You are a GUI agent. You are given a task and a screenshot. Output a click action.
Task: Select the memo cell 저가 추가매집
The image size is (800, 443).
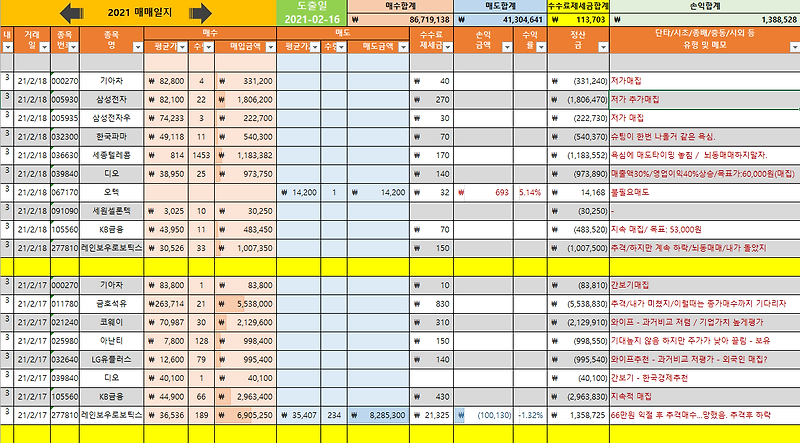(705, 100)
